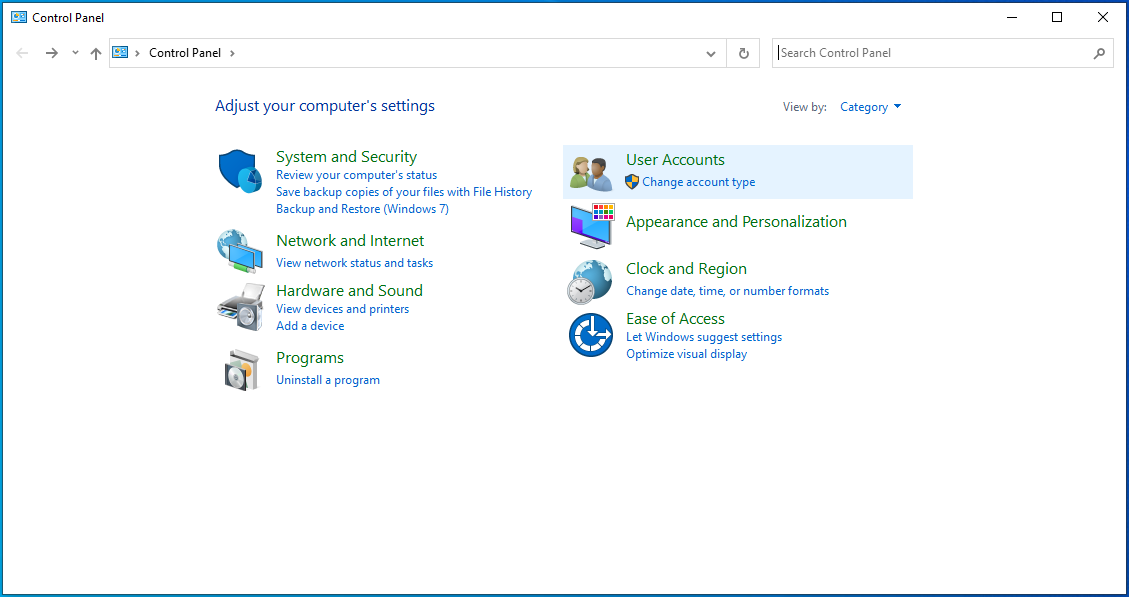Click the User Accounts people icon
Screen dimensions: 1129x597
click(x=590, y=172)
